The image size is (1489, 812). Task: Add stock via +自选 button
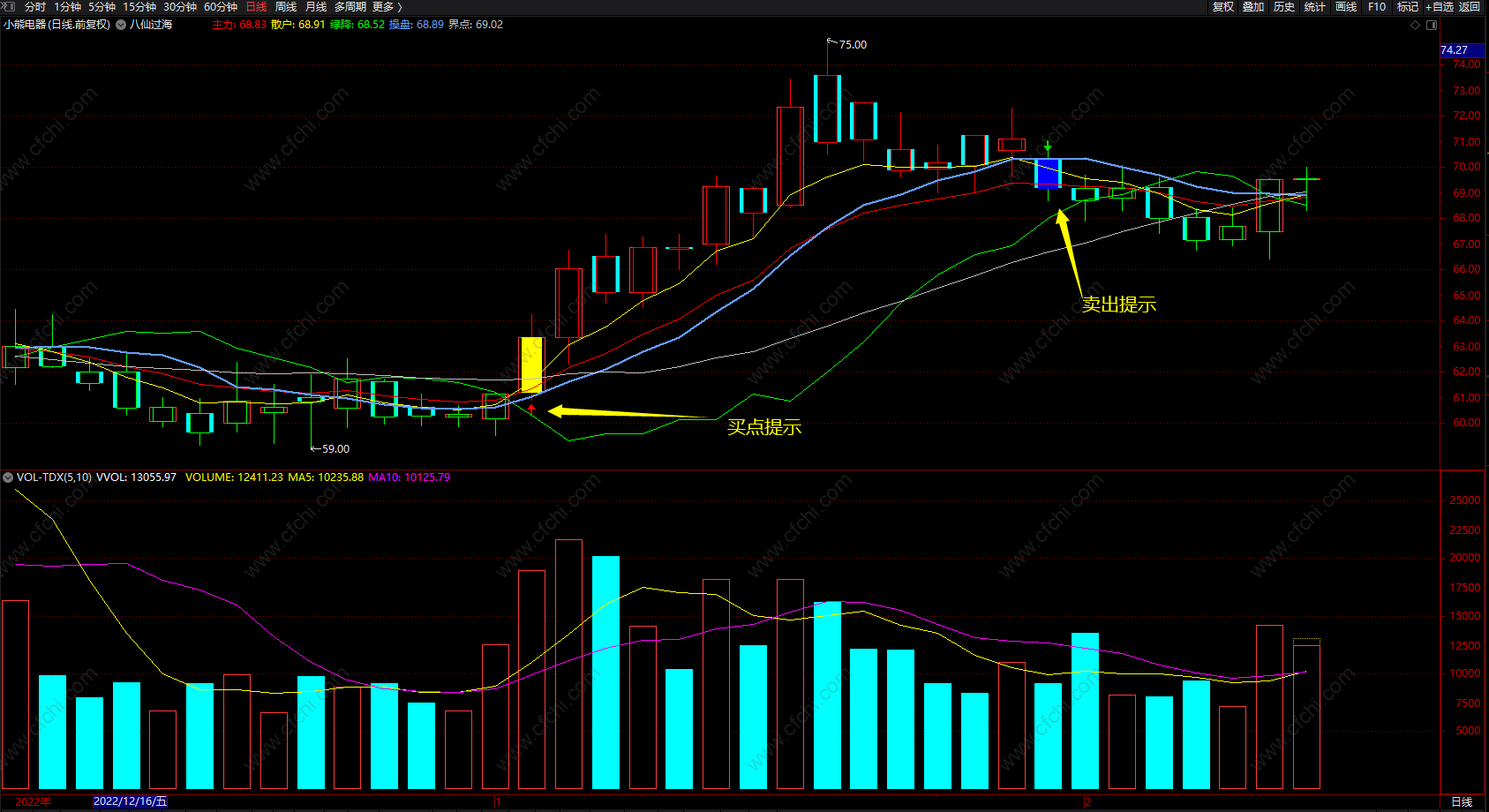(x=1440, y=6)
